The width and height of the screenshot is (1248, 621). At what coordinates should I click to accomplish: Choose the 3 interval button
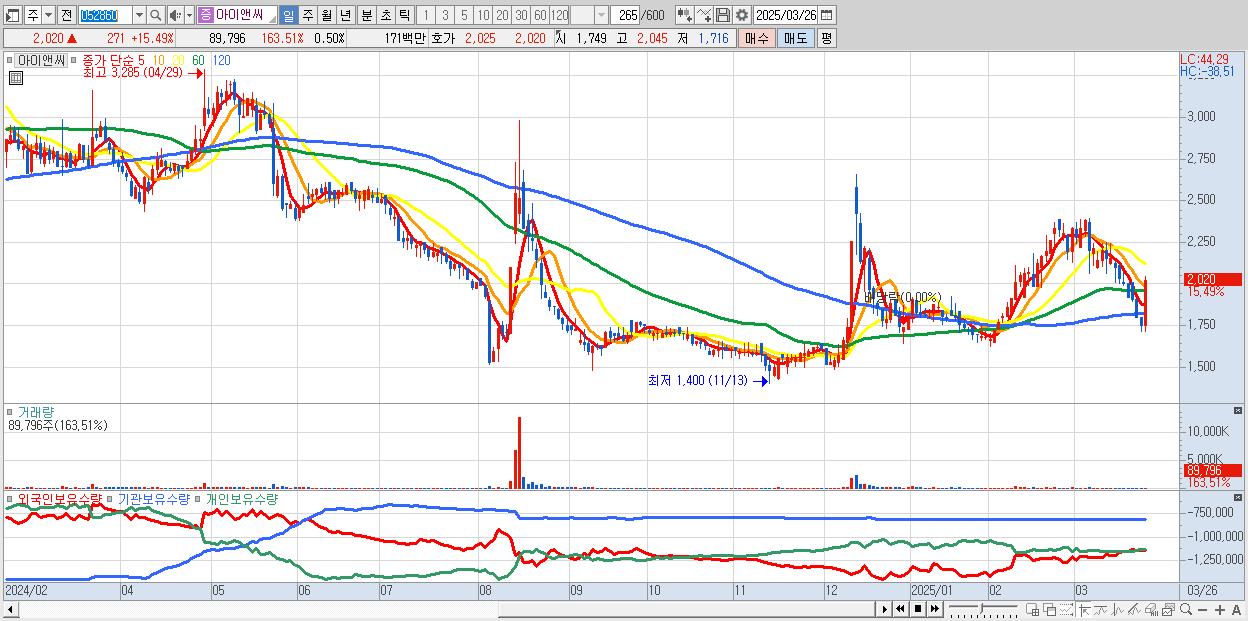(445, 15)
